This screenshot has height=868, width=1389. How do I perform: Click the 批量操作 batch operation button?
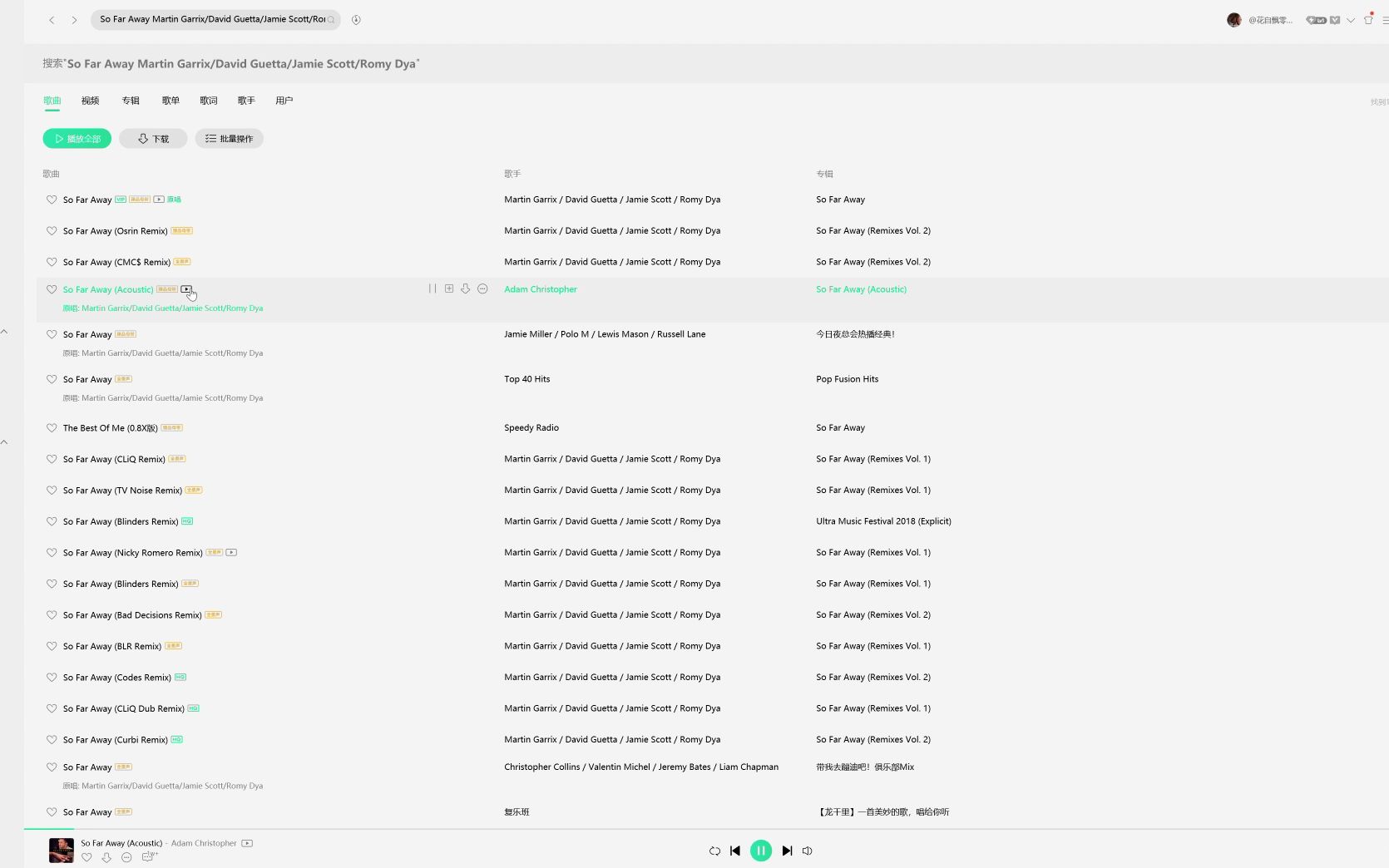point(230,139)
